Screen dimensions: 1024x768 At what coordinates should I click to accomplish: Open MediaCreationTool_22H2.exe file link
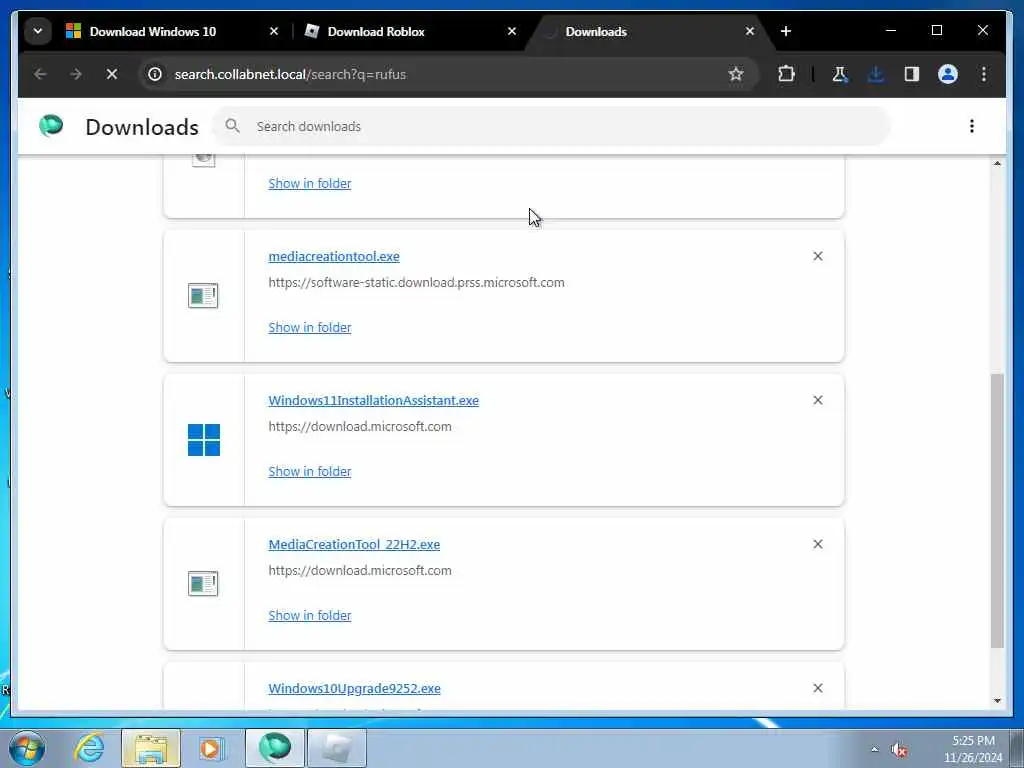354,545
